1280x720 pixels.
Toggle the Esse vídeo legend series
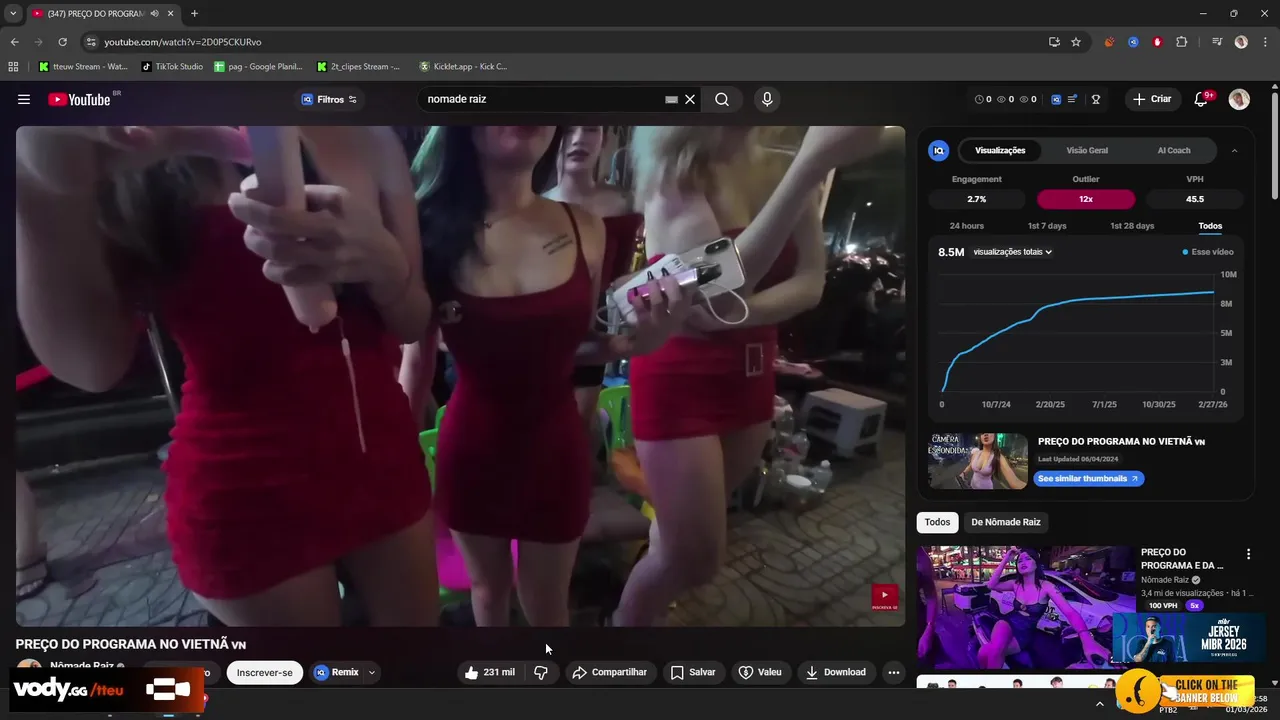tap(1208, 252)
